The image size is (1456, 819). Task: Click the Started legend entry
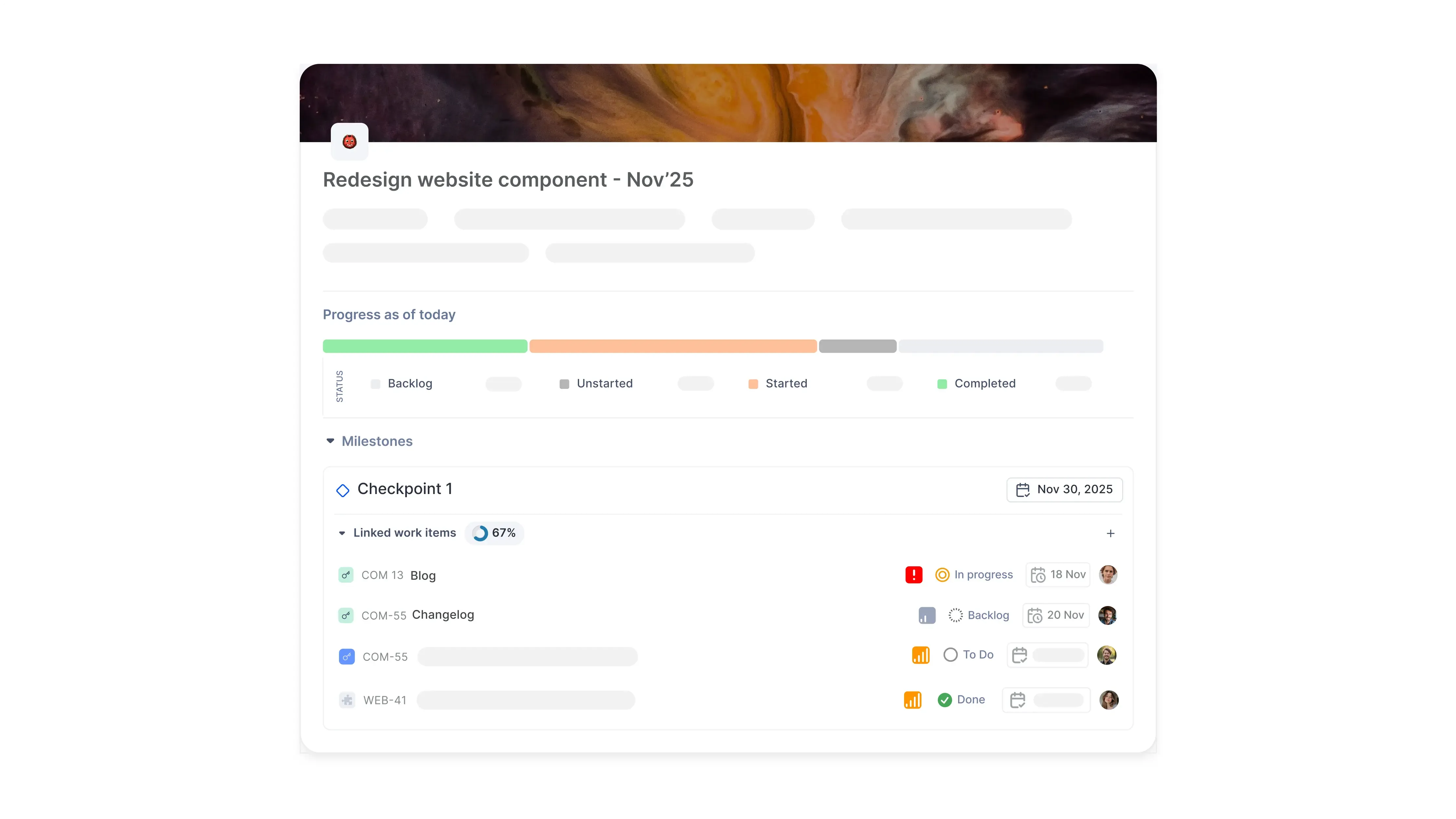tap(786, 383)
